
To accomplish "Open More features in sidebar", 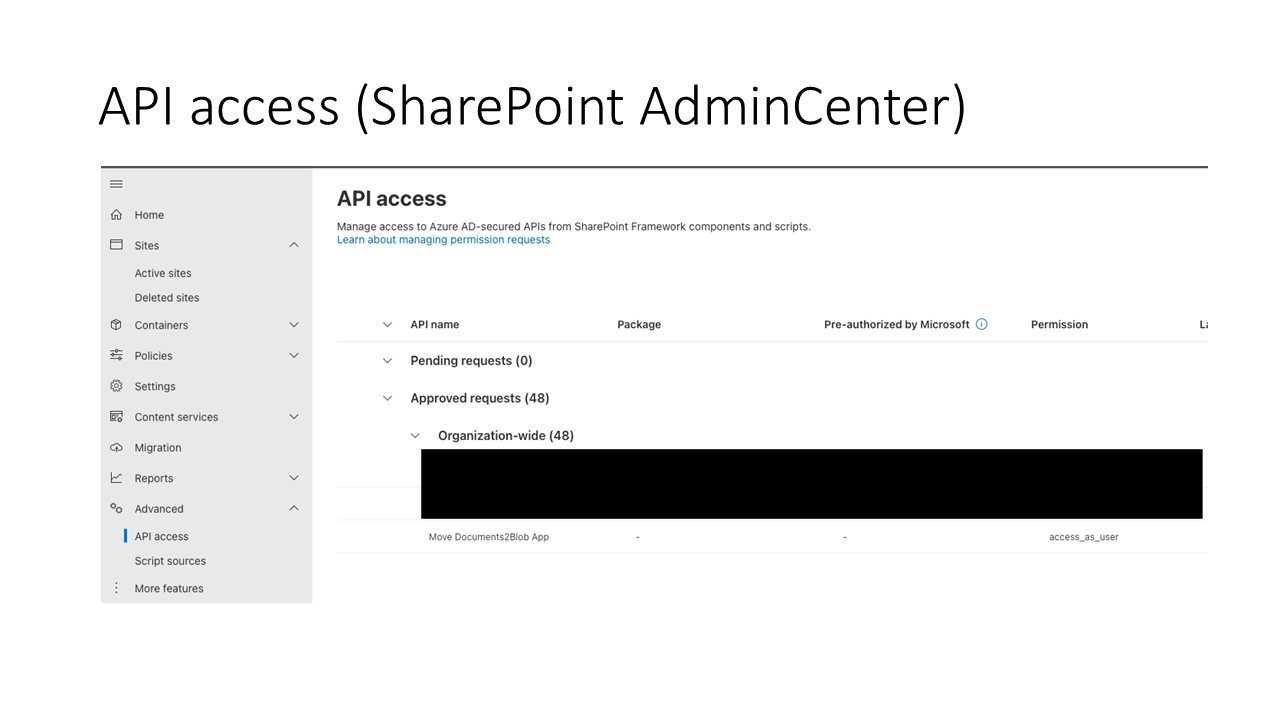I will 169,588.
